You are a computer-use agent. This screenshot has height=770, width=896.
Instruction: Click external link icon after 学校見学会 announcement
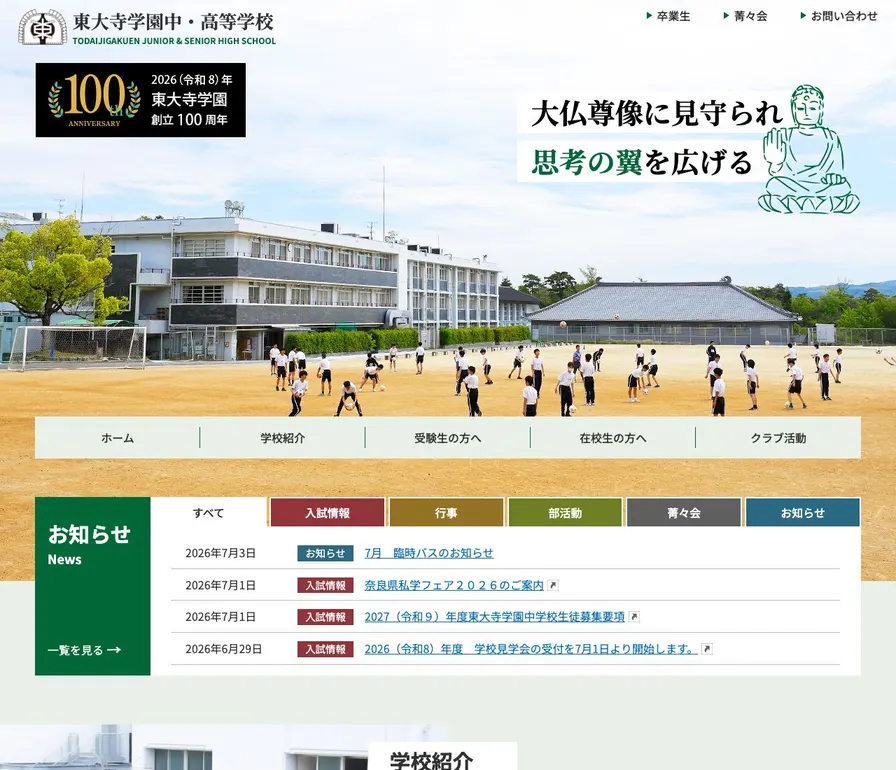coord(707,649)
